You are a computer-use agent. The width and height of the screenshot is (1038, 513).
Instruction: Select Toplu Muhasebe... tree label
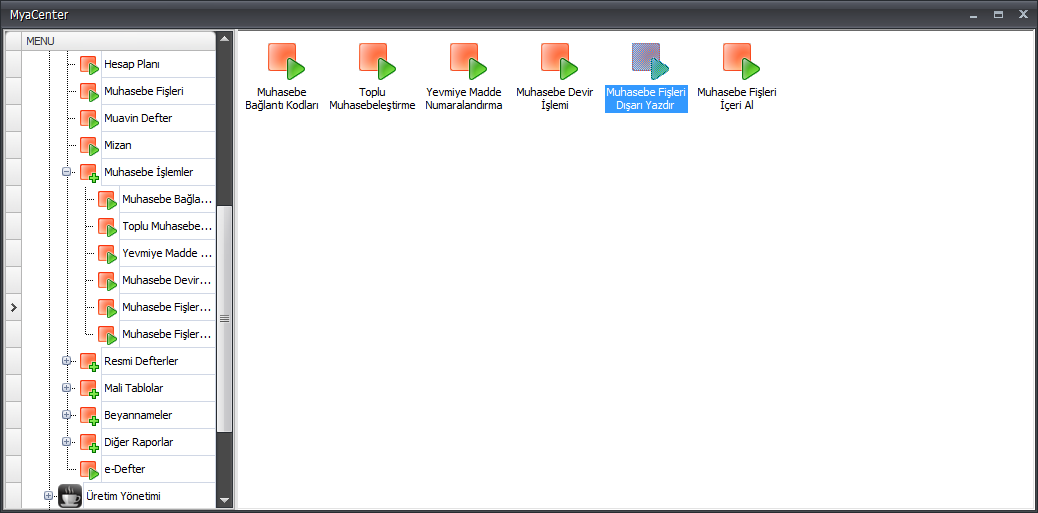click(167, 226)
